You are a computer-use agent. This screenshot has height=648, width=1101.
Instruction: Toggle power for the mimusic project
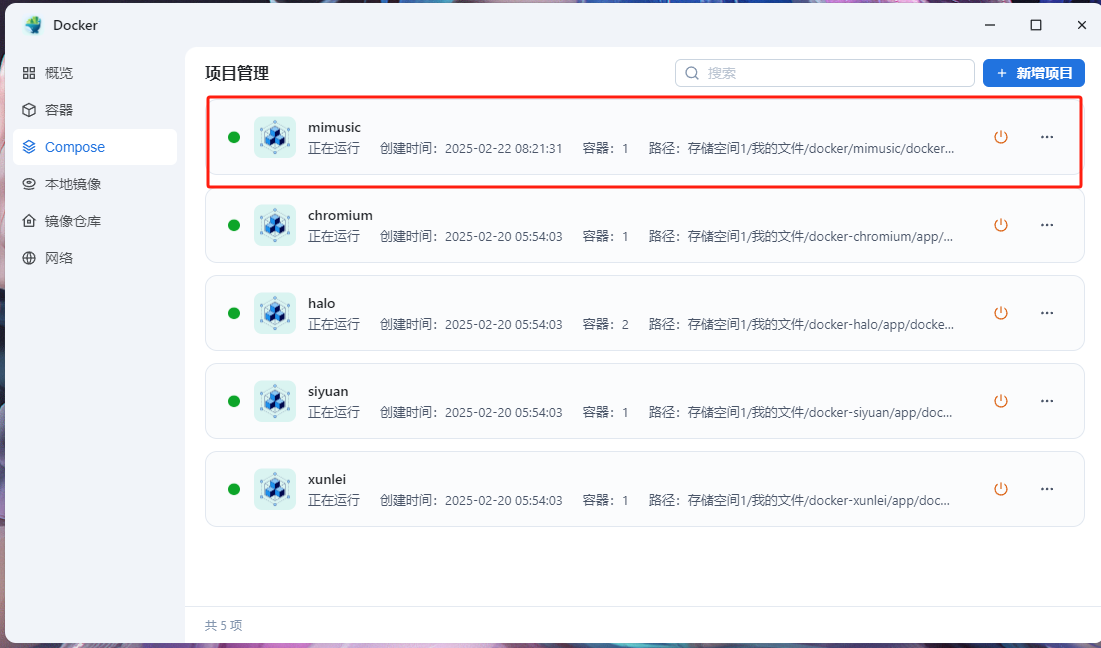1000,137
